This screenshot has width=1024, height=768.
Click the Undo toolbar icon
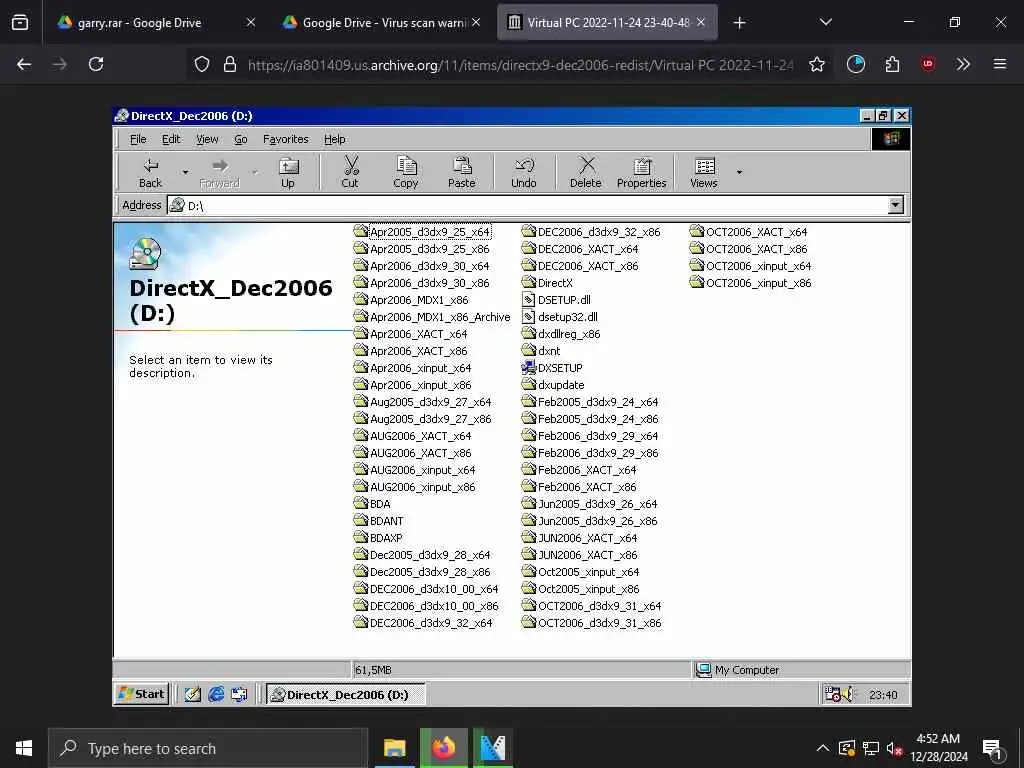[x=524, y=165]
